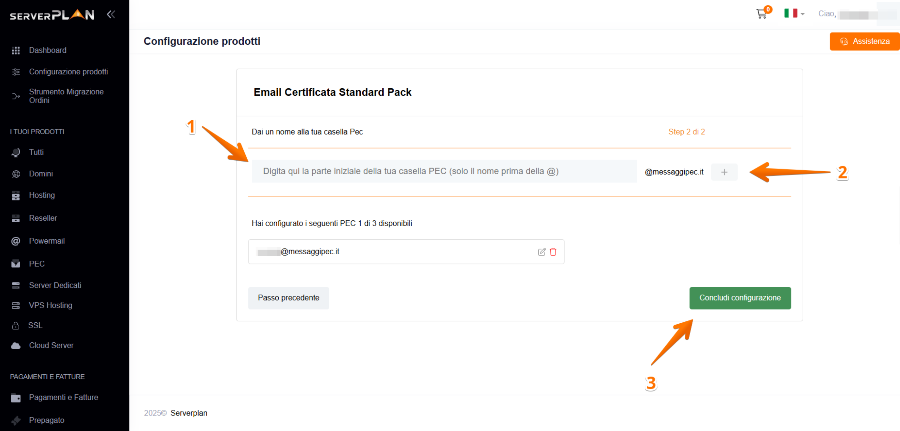The image size is (900, 431).
Task: Click the shopping cart icon
Action: click(762, 14)
